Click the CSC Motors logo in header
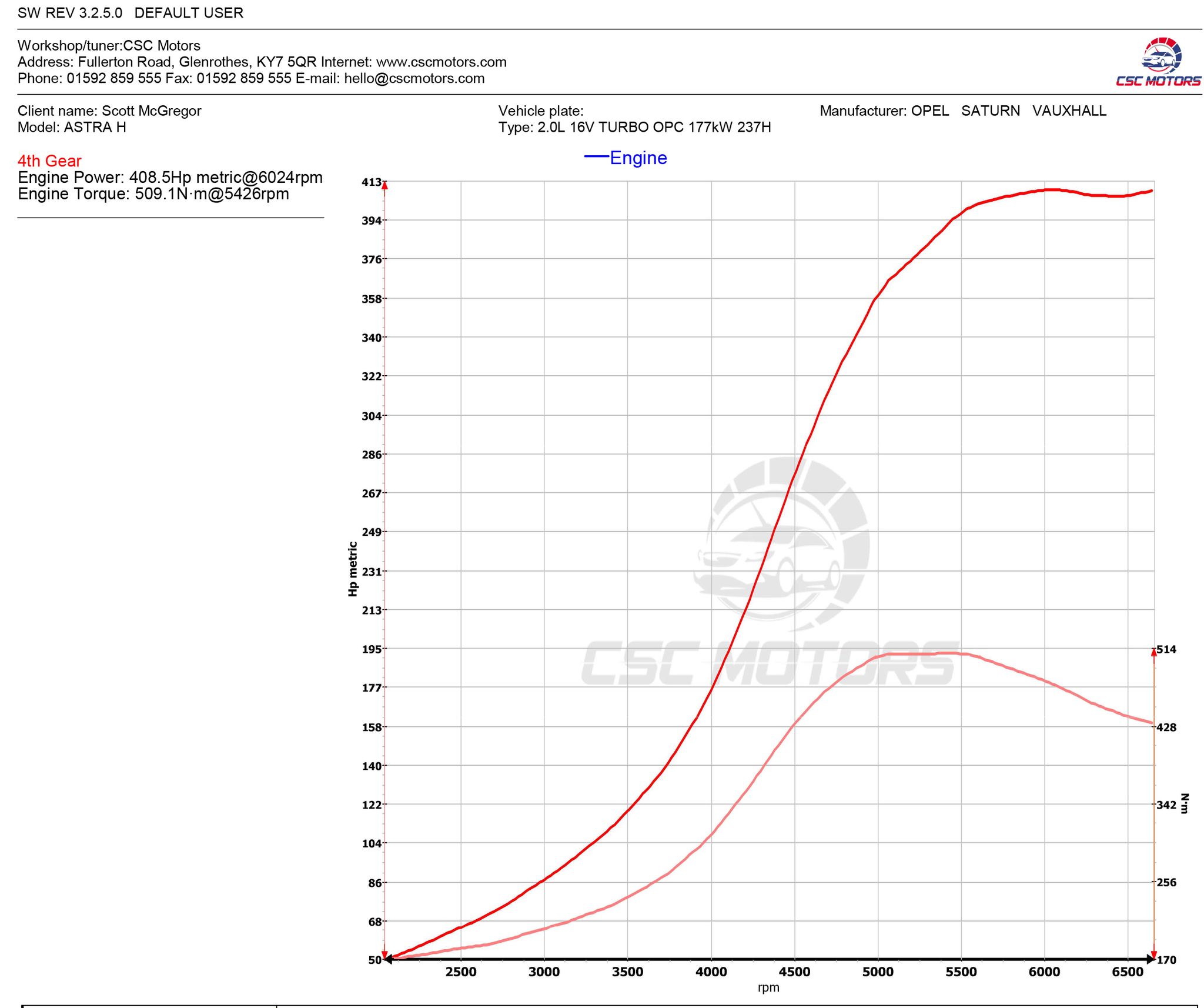1204x1008 pixels. [1158, 62]
